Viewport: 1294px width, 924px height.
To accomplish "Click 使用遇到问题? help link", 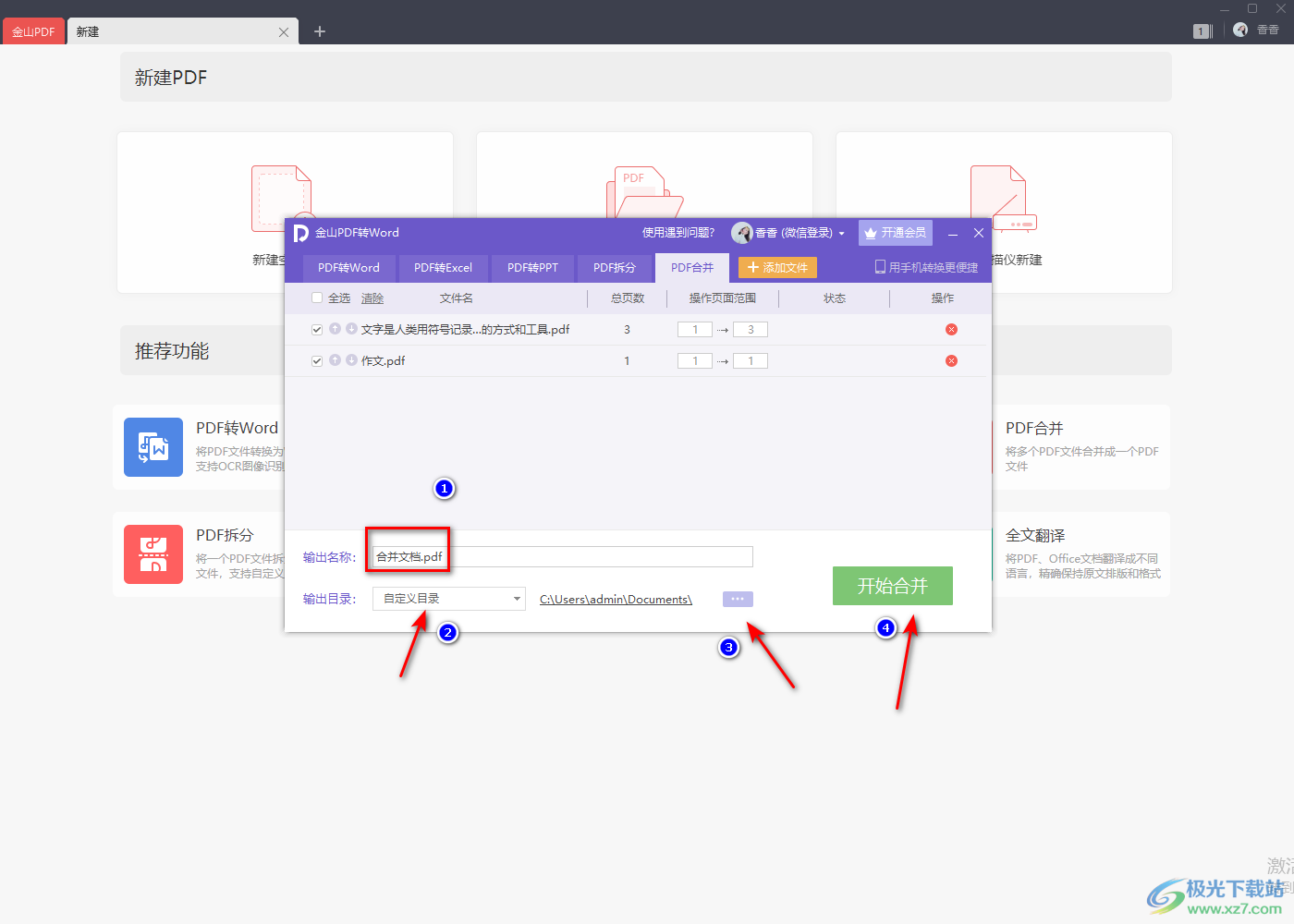I will (678, 233).
